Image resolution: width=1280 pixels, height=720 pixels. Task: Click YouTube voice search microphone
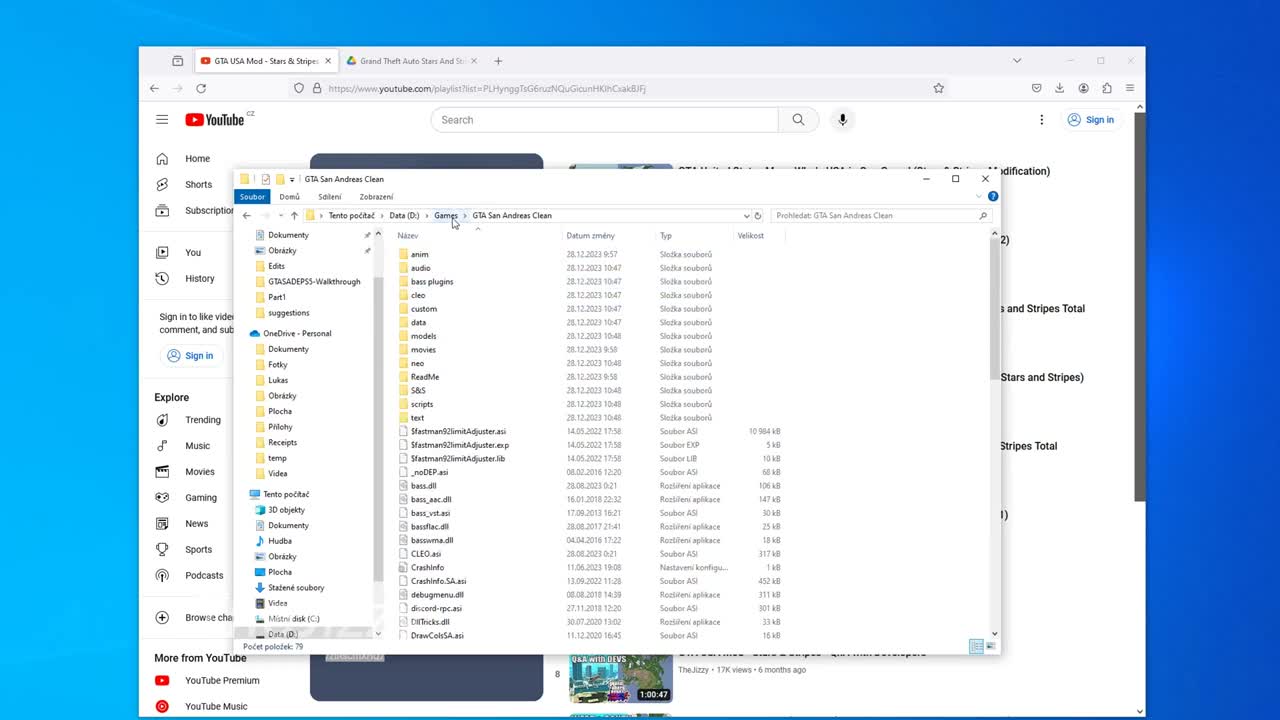pyautogui.click(x=842, y=120)
